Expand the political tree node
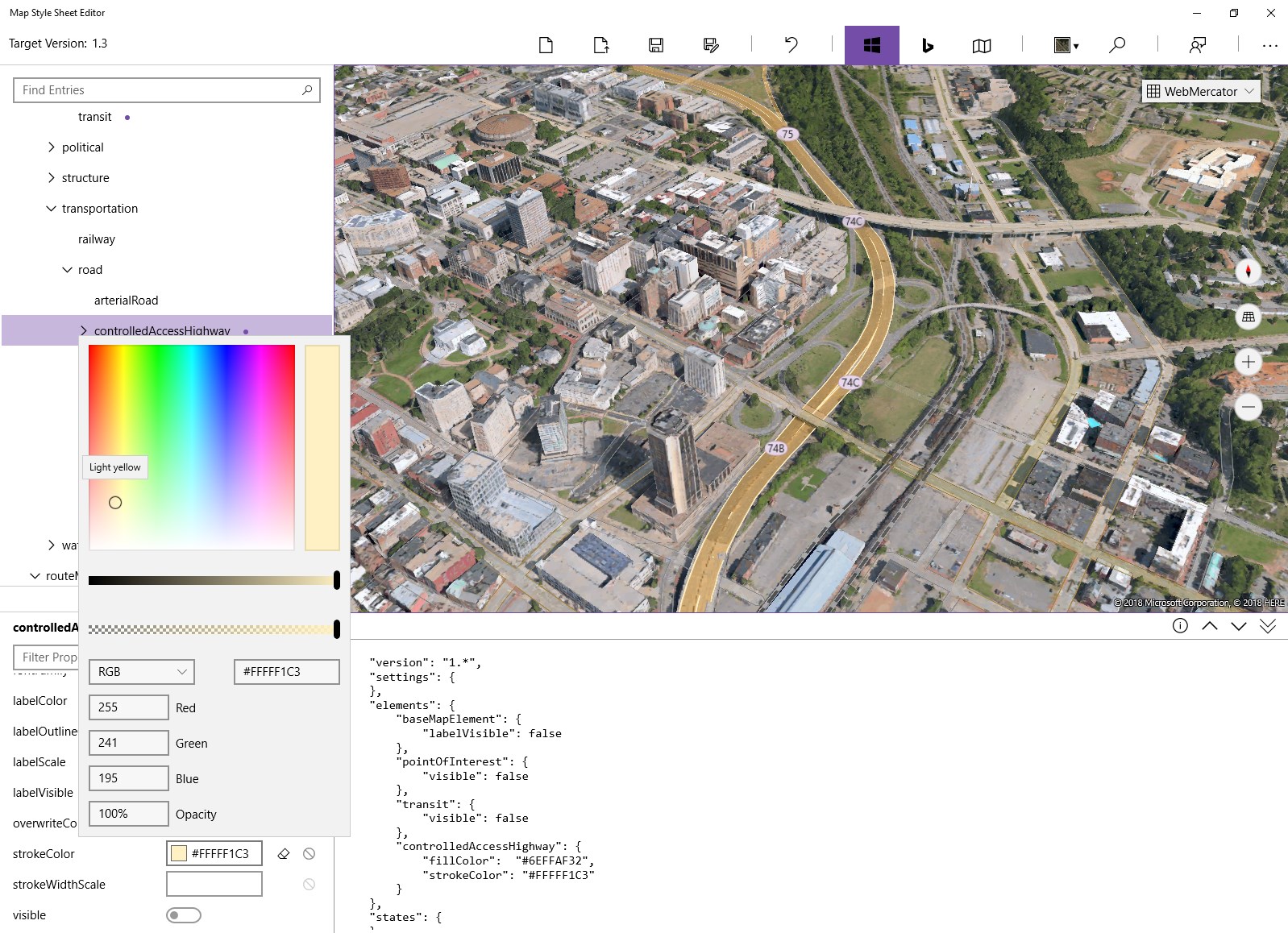Screen dimensions: 1288x933 tap(52, 147)
